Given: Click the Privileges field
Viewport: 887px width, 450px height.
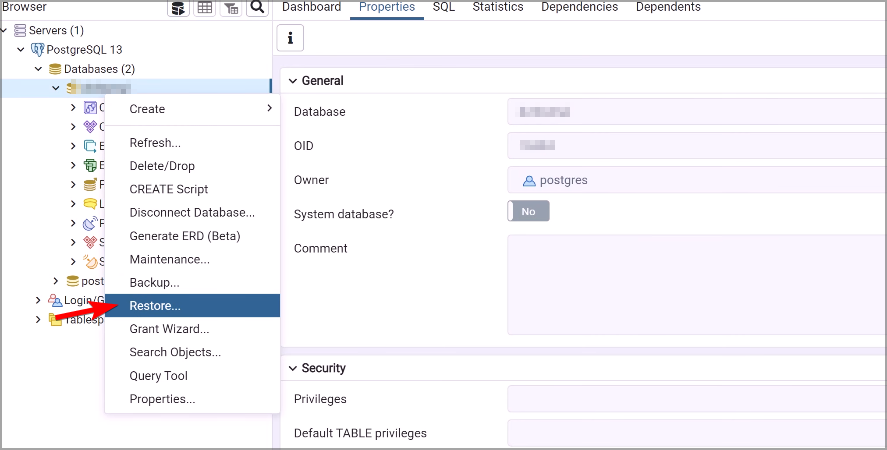Looking at the screenshot, I should pos(697,399).
